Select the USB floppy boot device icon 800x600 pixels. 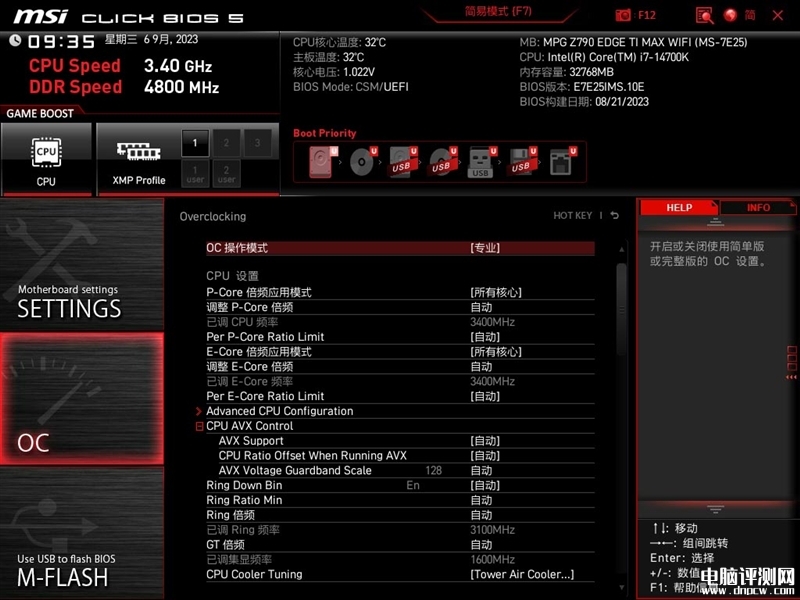(522, 162)
